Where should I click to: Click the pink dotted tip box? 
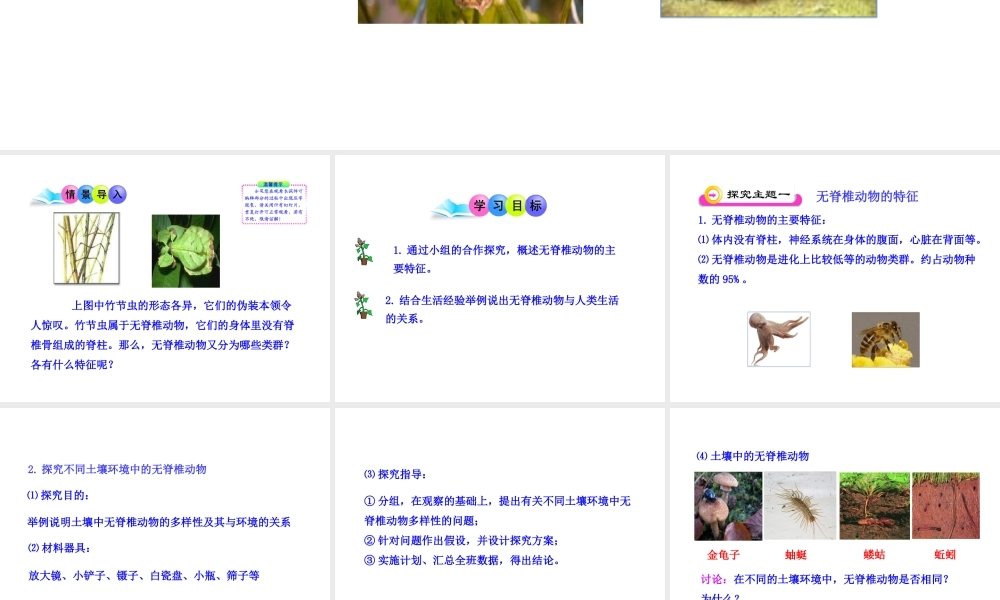(x=274, y=203)
